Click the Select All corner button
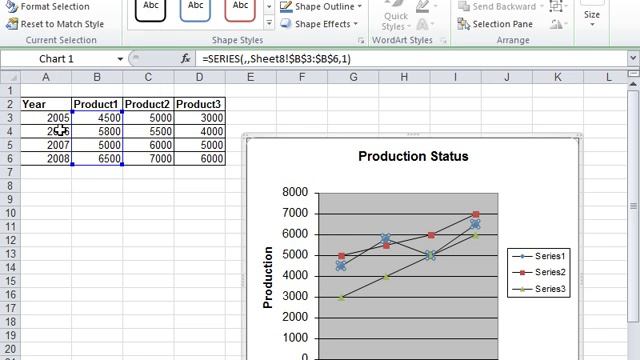This screenshot has width=640, height=360. 11,77
